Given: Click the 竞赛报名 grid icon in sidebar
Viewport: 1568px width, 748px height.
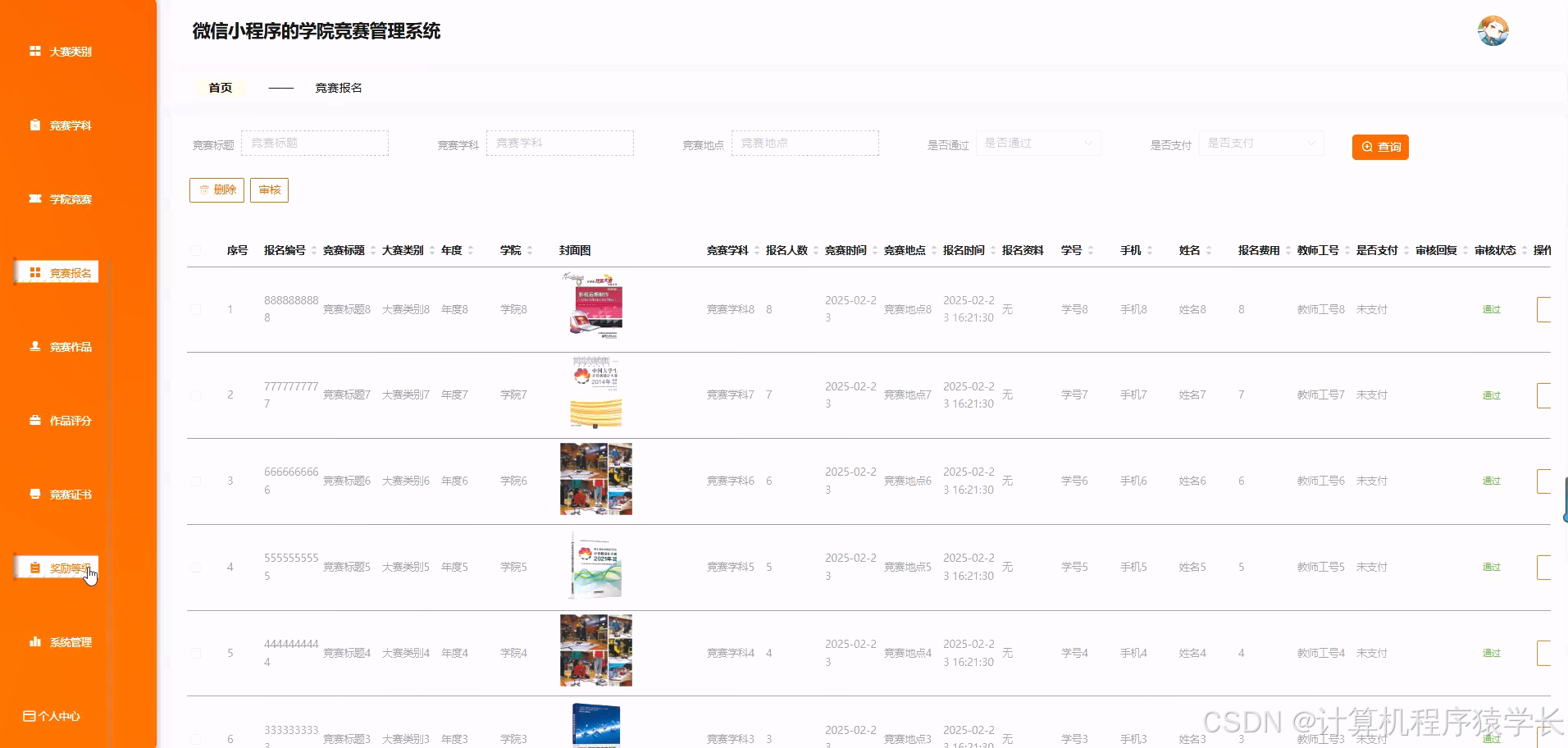Looking at the screenshot, I should click(35, 272).
